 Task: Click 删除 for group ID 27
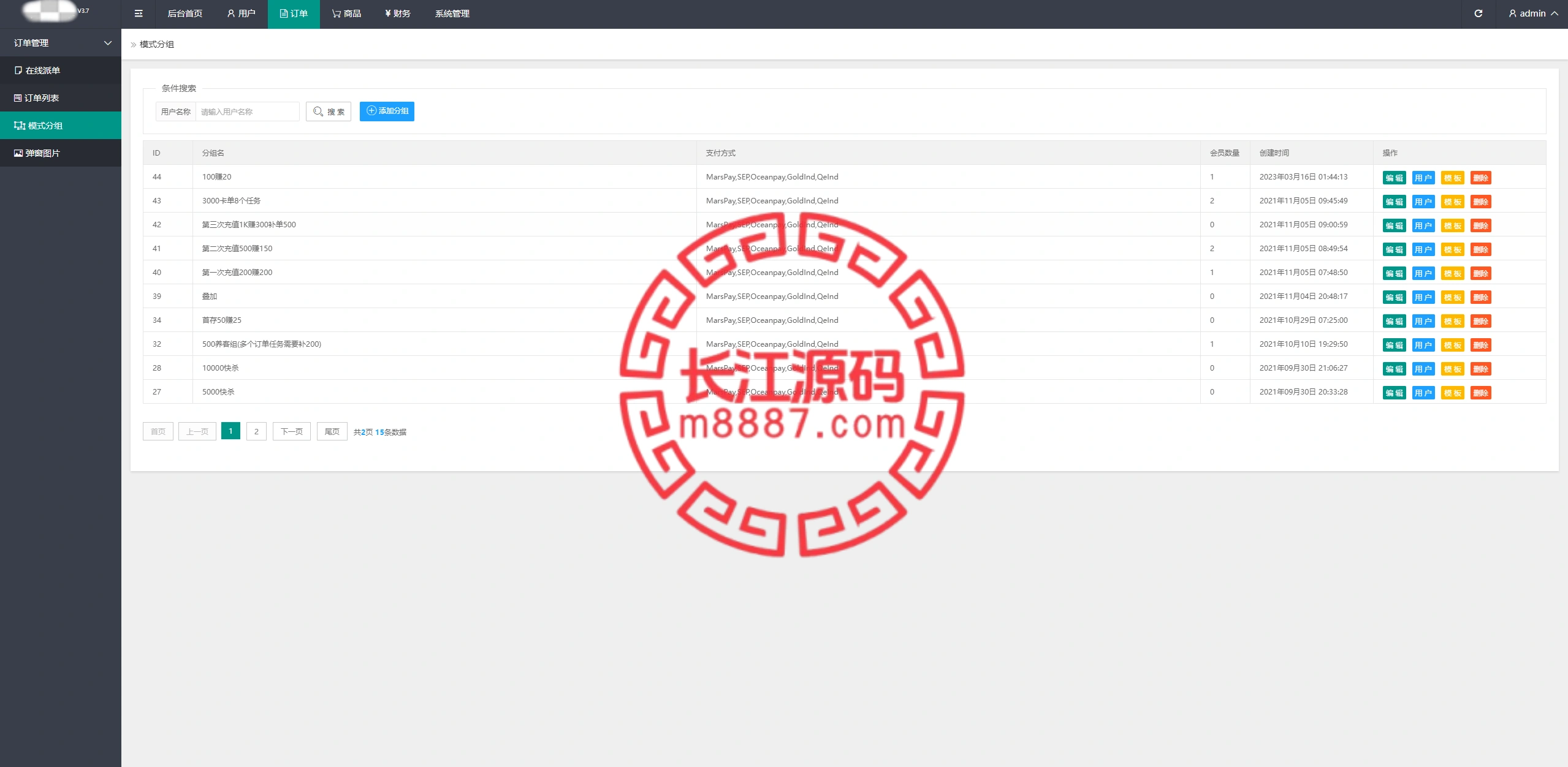[1481, 393]
